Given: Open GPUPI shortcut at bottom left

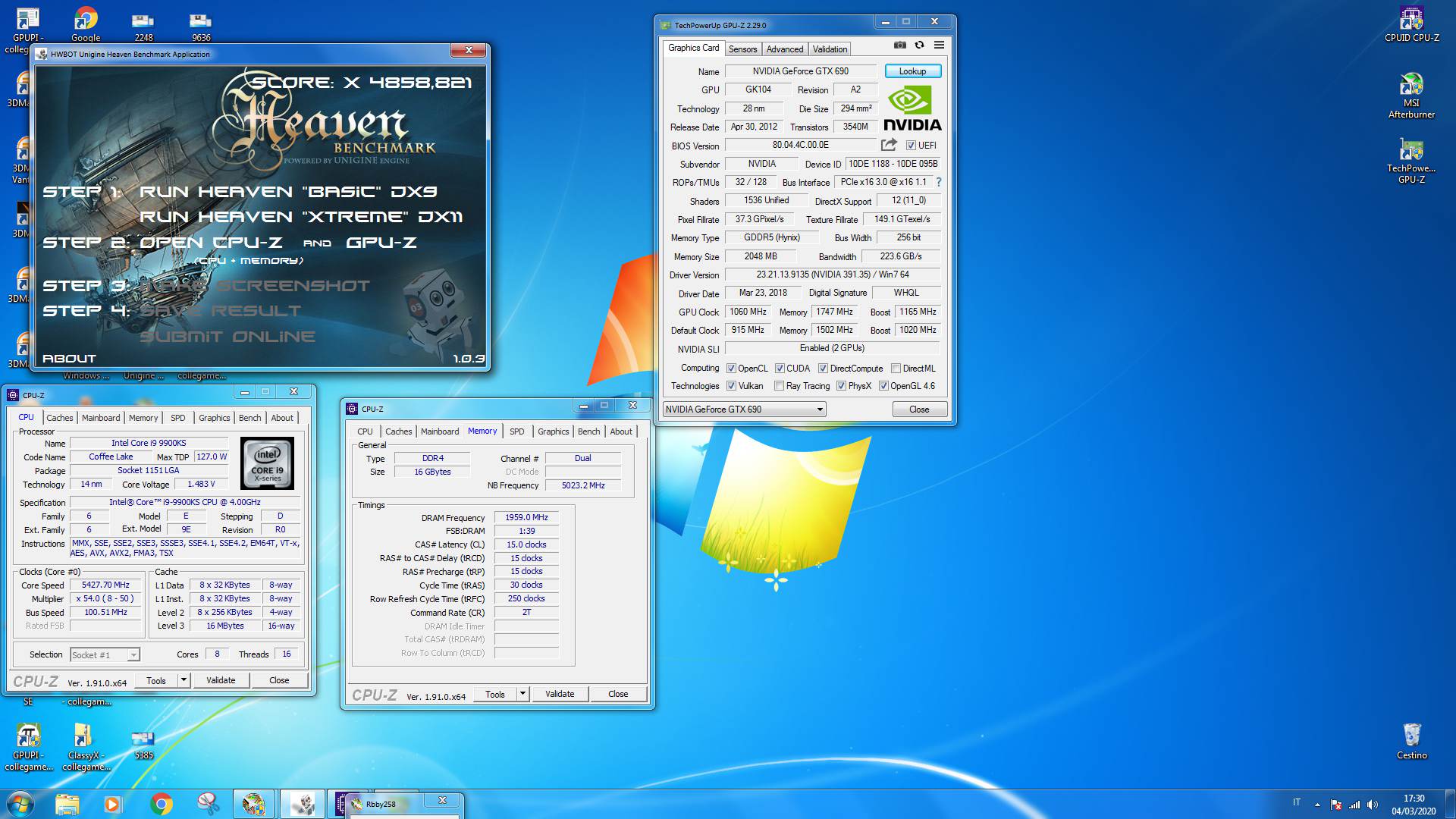Looking at the screenshot, I should (x=29, y=746).
